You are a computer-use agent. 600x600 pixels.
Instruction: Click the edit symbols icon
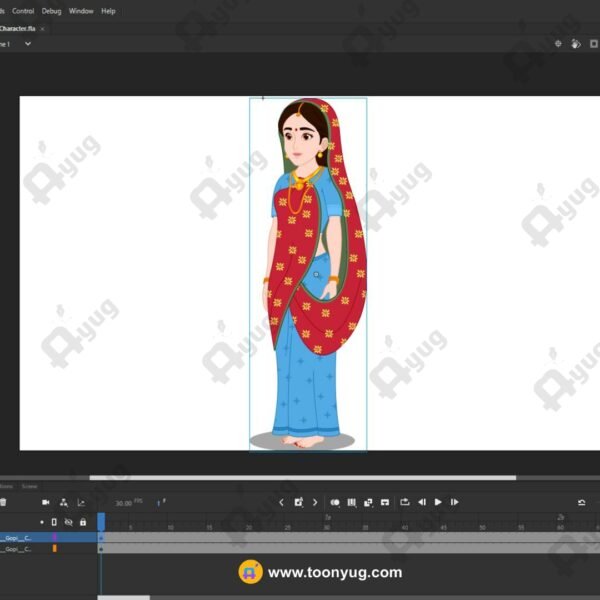pos(576,44)
